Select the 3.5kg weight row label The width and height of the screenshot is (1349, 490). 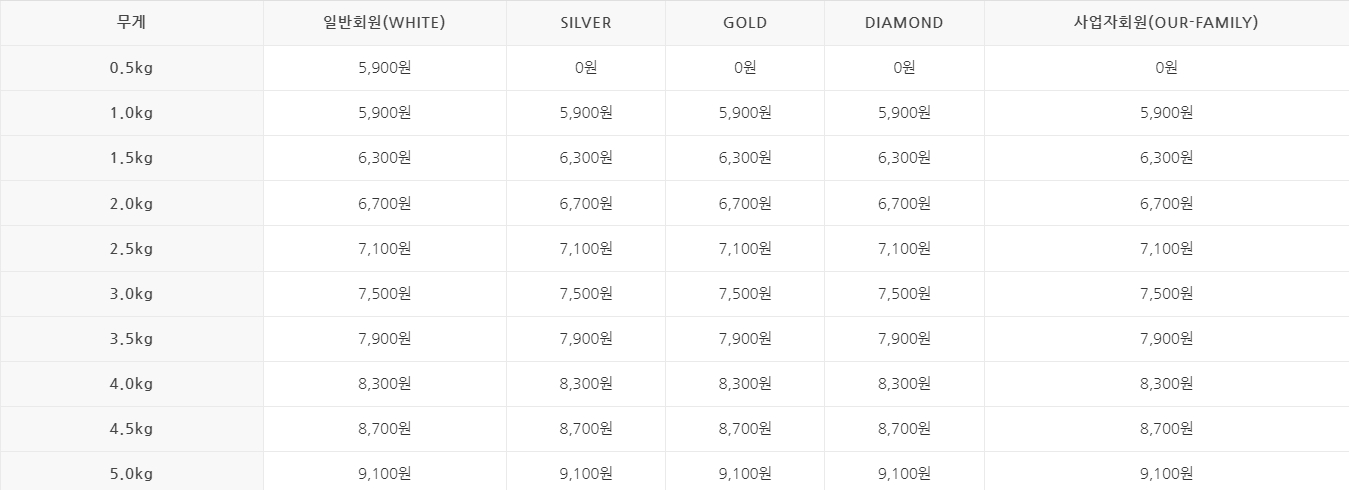131,339
